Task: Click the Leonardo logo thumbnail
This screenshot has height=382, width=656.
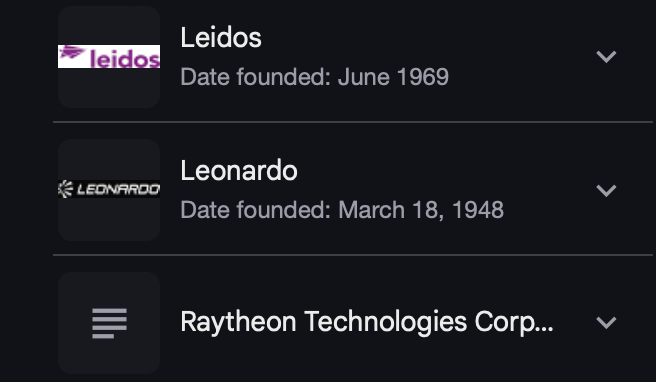Action: (x=109, y=189)
